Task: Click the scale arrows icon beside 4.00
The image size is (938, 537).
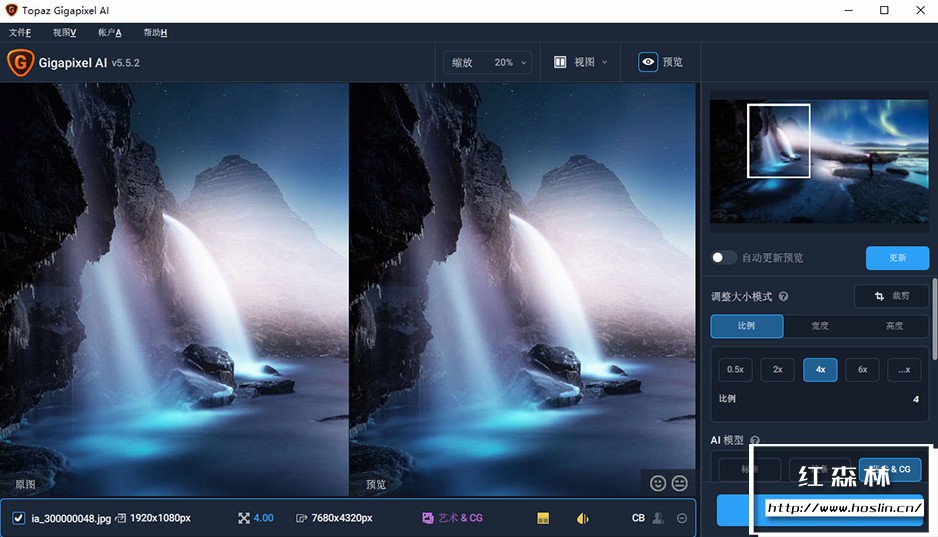Action: pos(243,518)
